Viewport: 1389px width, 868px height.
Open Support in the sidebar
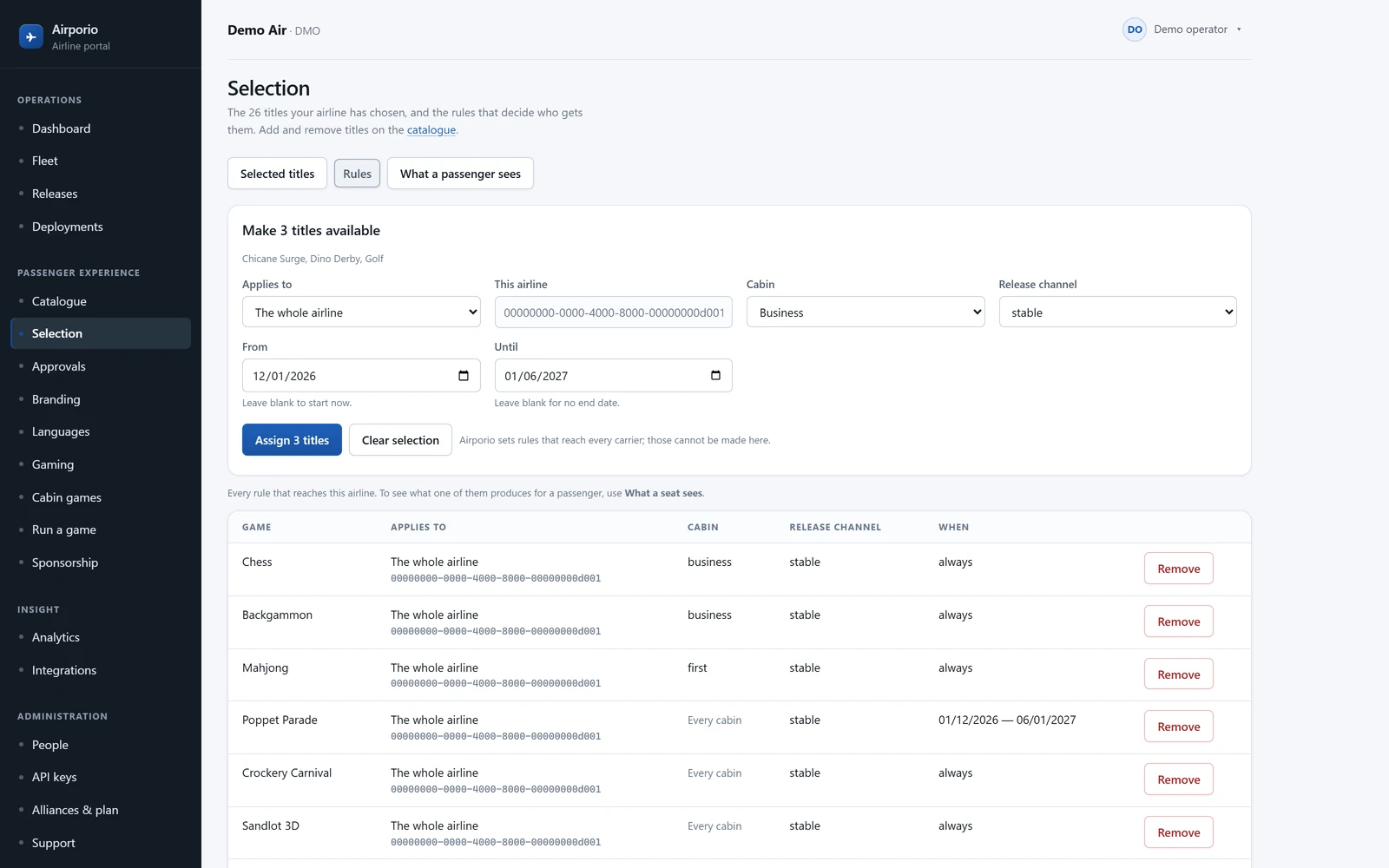[x=101, y=843]
